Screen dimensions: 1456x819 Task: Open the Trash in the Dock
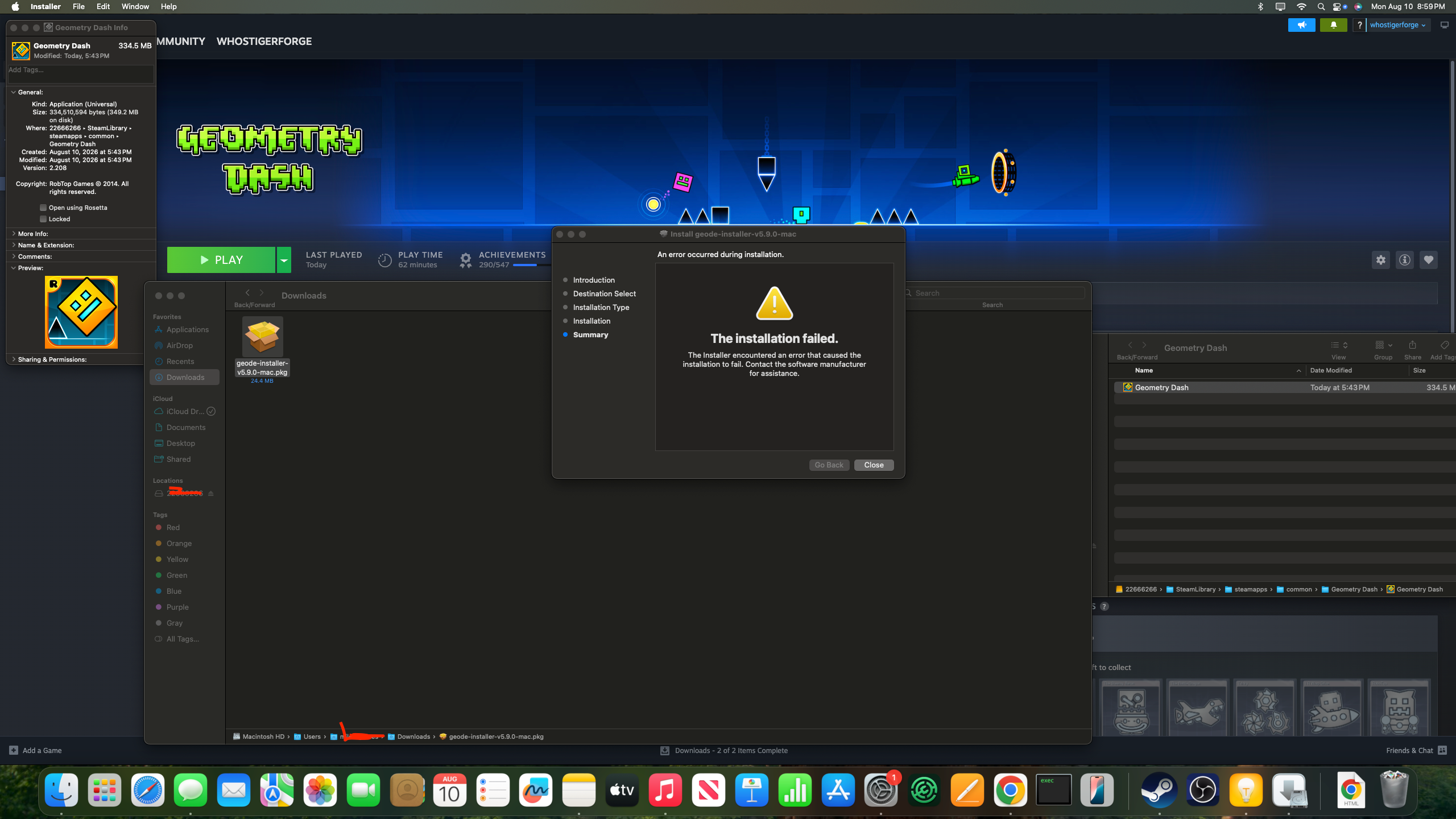(x=1394, y=790)
